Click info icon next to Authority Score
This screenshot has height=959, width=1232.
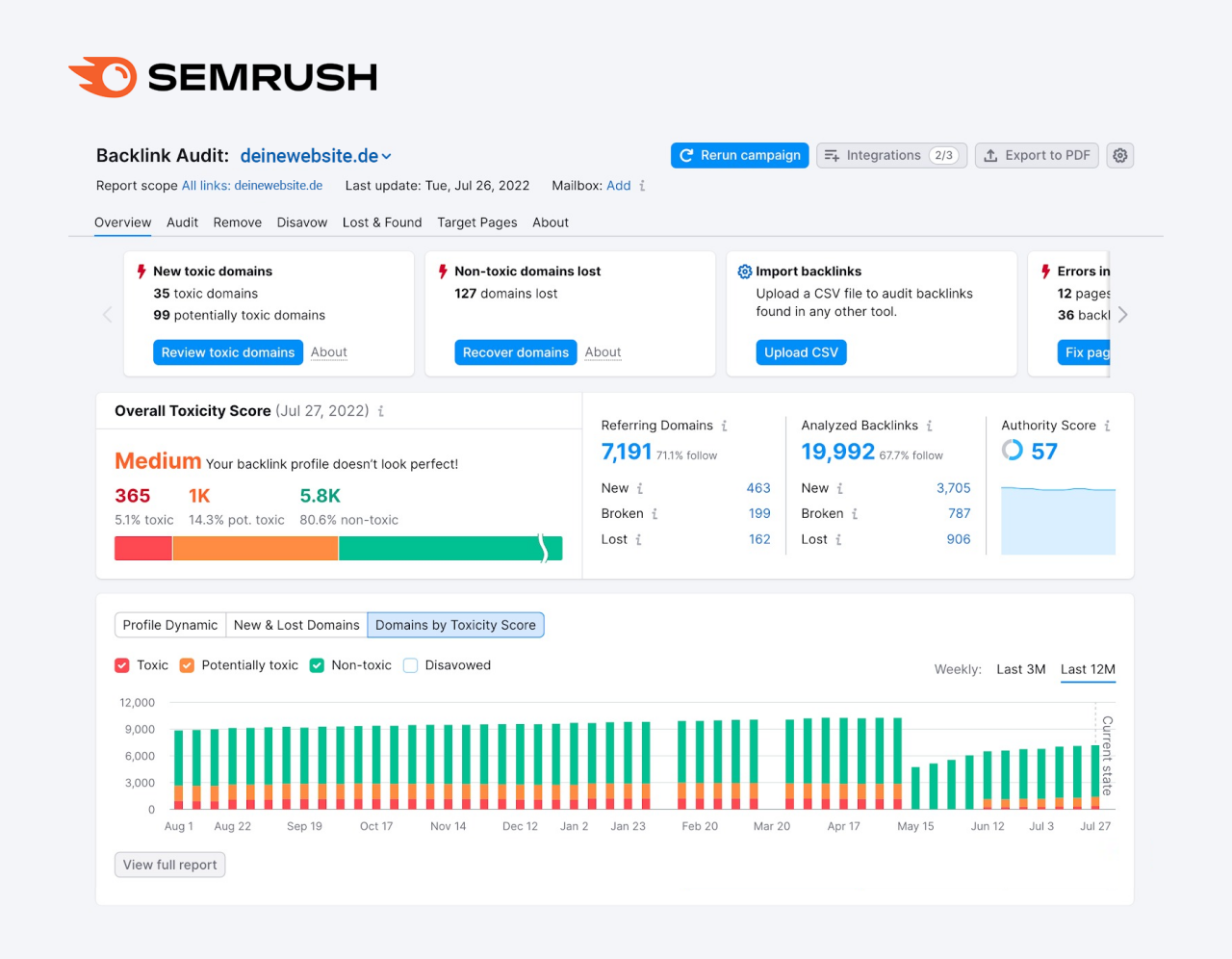[1107, 426]
